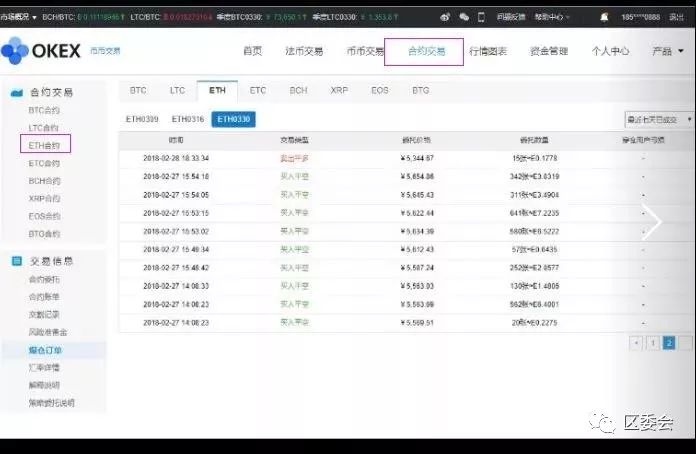This screenshot has width=696, height=454.
Task: Open the 市场概况 dropdown in top bar
Action: pyautogui.click(x=18, y=17)
